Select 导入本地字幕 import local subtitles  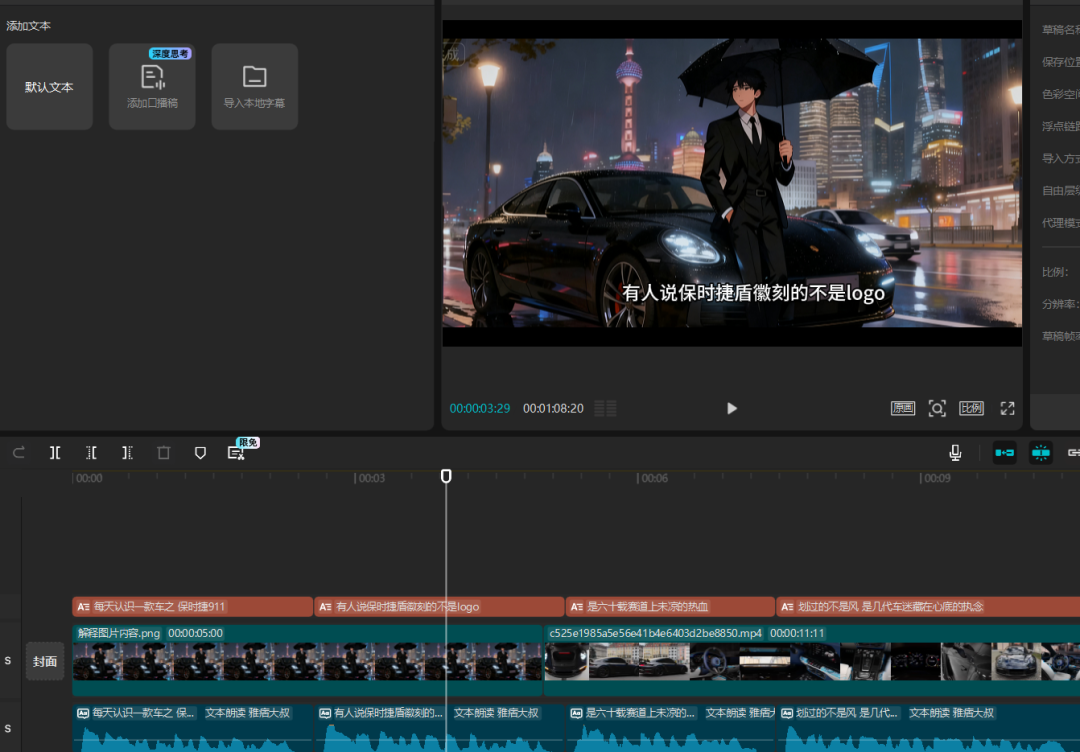click(254, 87)
